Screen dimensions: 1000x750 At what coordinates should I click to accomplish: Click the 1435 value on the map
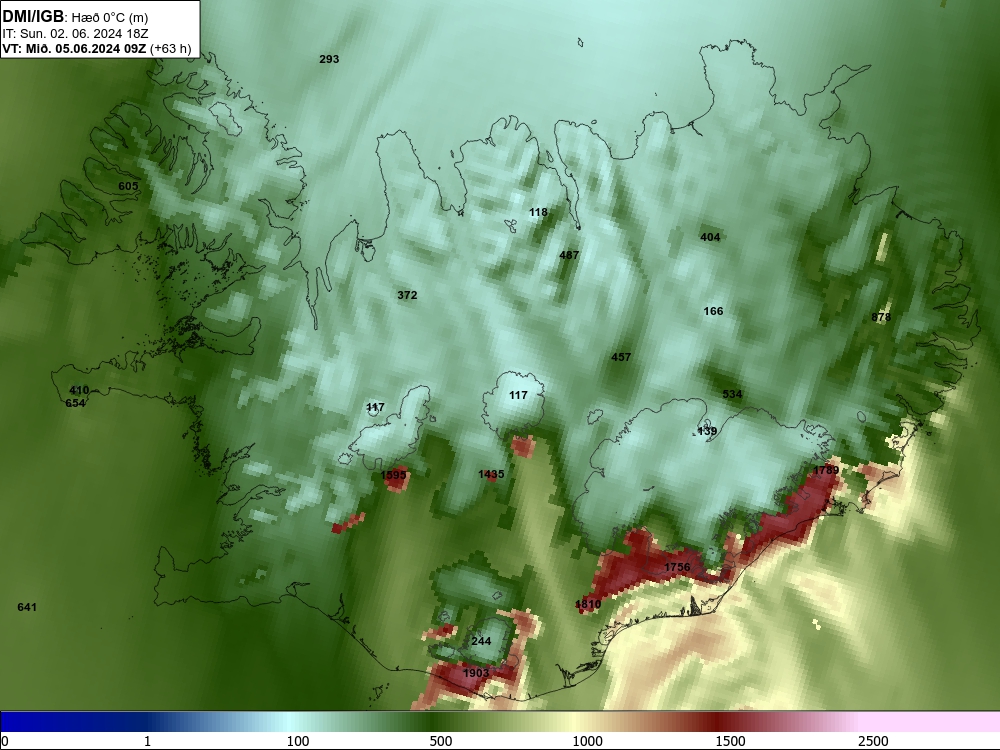pyautogui.click(x=491, y=474)
